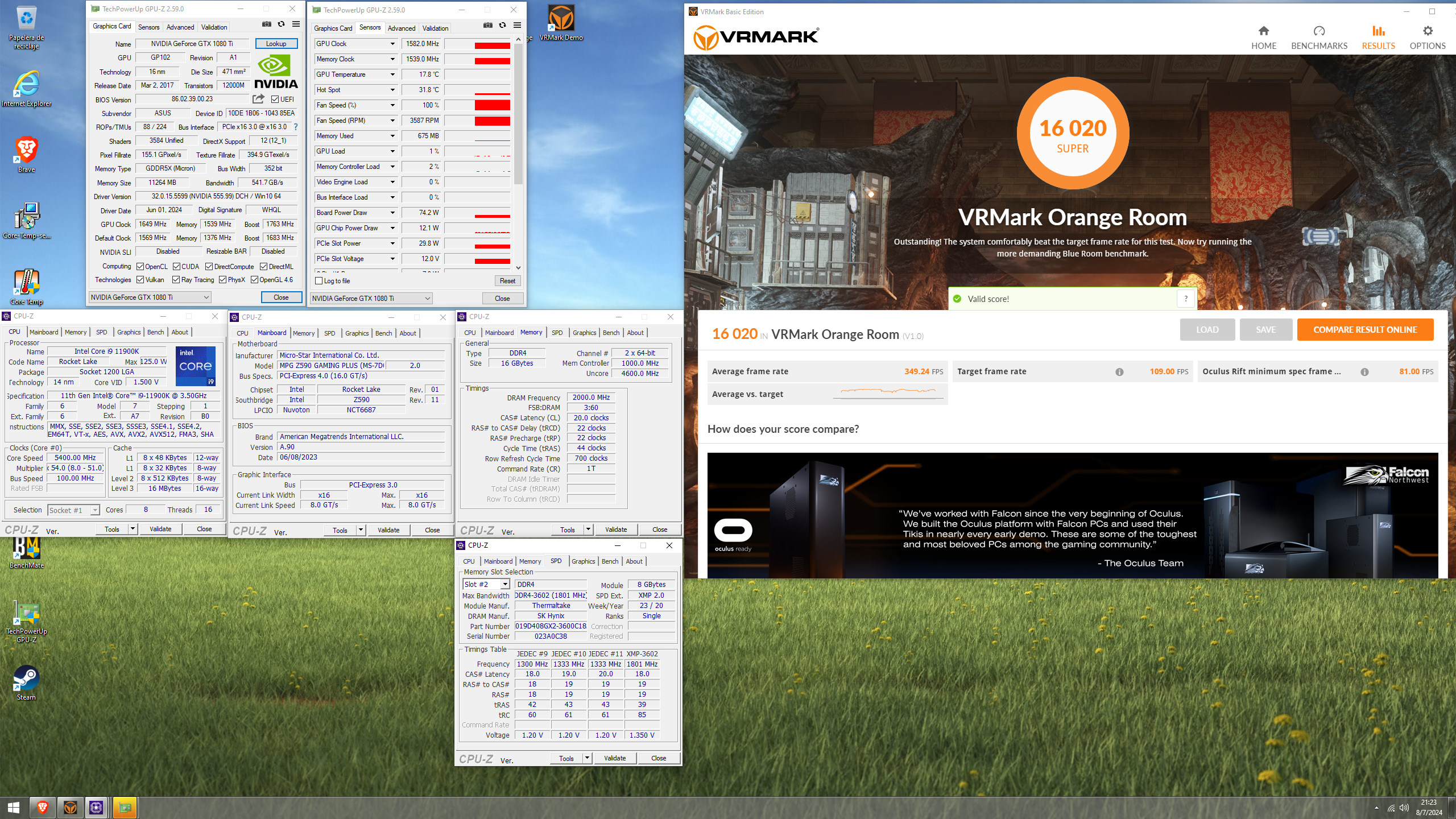The height and width of the screenshot is (819, 1456).
Task: Open the GPU selector dropdown in GPU-Z Sensors window
Action: (371, 299)
